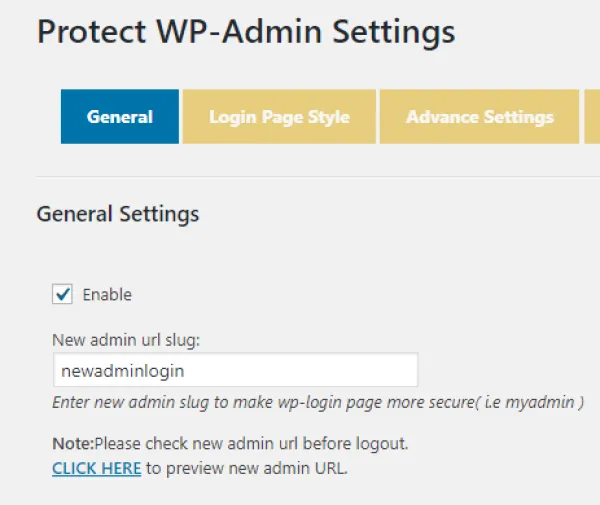Click the '( i.e myadmin )' example text
This screenshot has height=505, width=600.
(535, 402)
